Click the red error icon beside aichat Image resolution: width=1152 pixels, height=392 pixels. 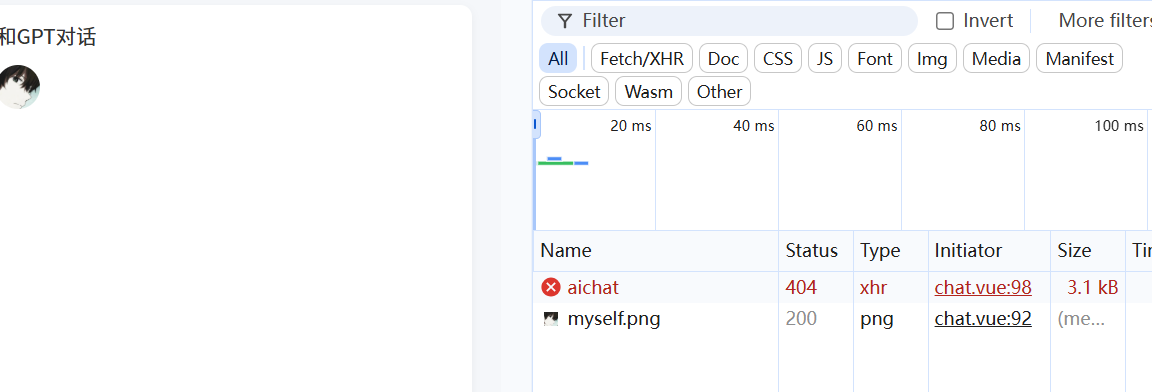pyautogui.click(x=550, y=287)
